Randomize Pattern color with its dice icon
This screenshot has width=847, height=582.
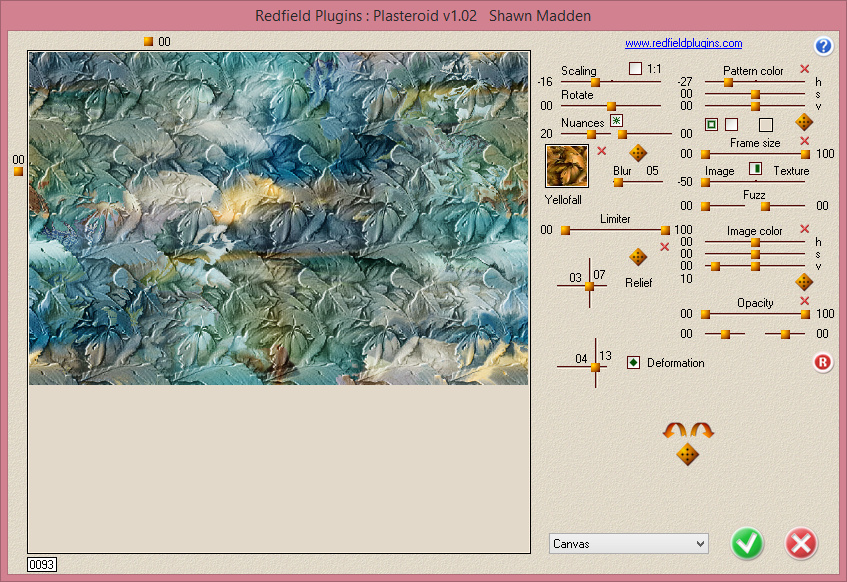[803, 122]
